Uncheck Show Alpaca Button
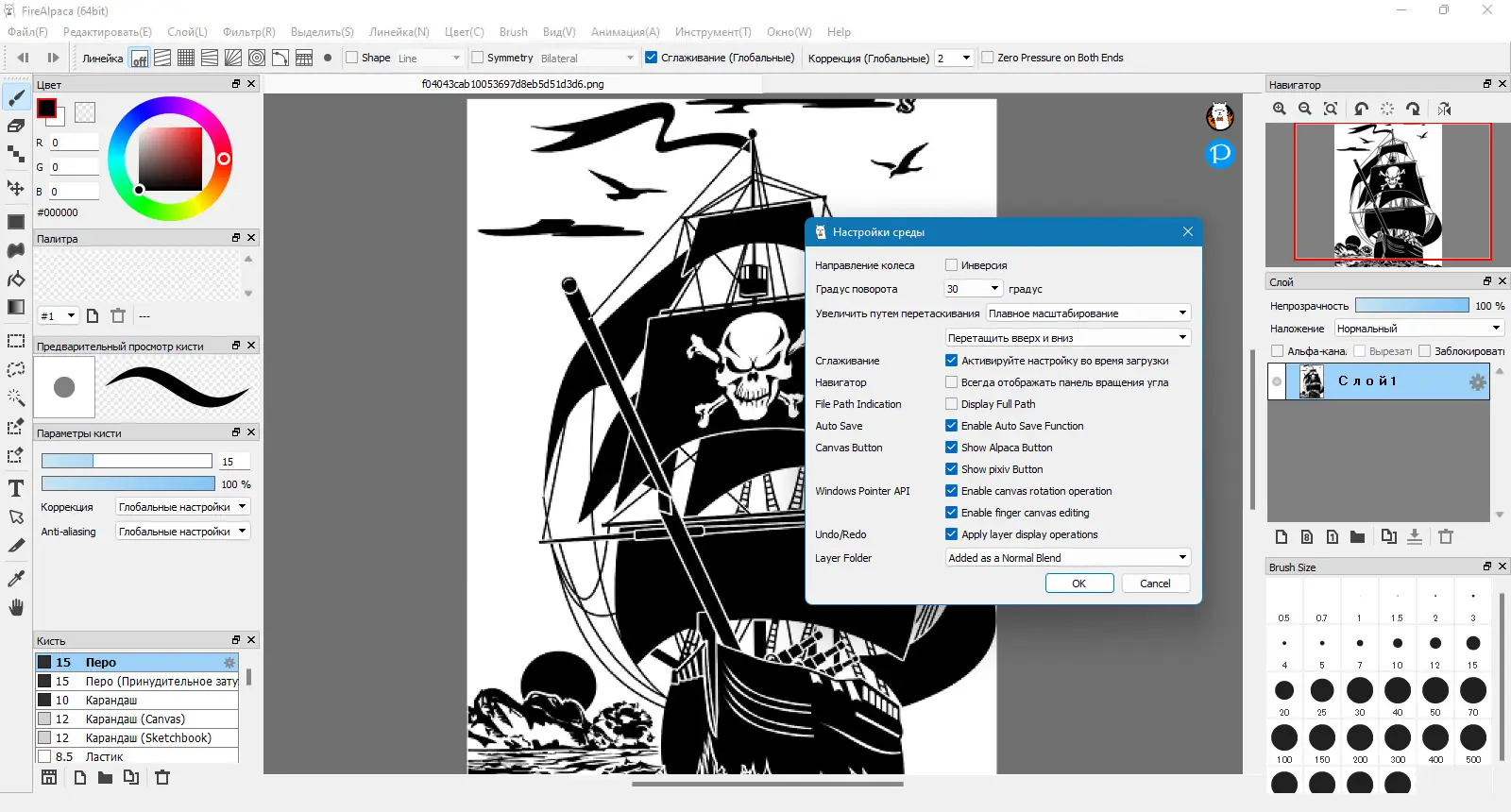 951,448
